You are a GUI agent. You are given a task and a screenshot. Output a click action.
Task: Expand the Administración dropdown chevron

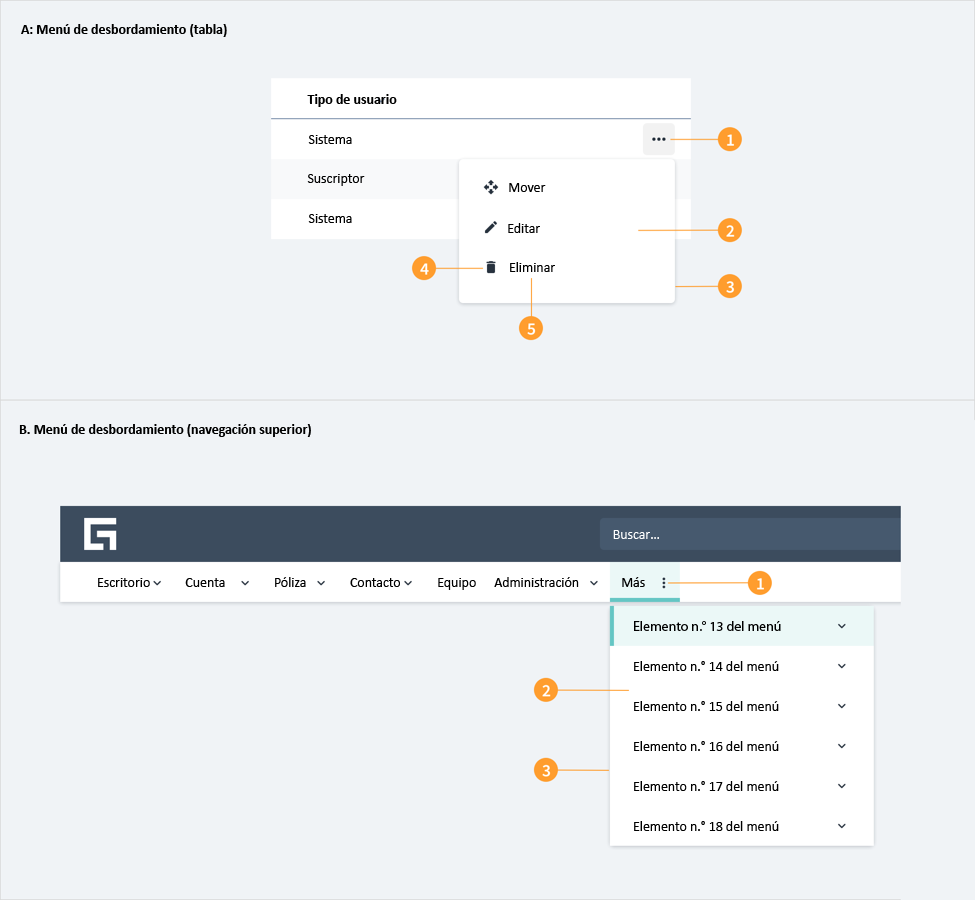[594, 583]
